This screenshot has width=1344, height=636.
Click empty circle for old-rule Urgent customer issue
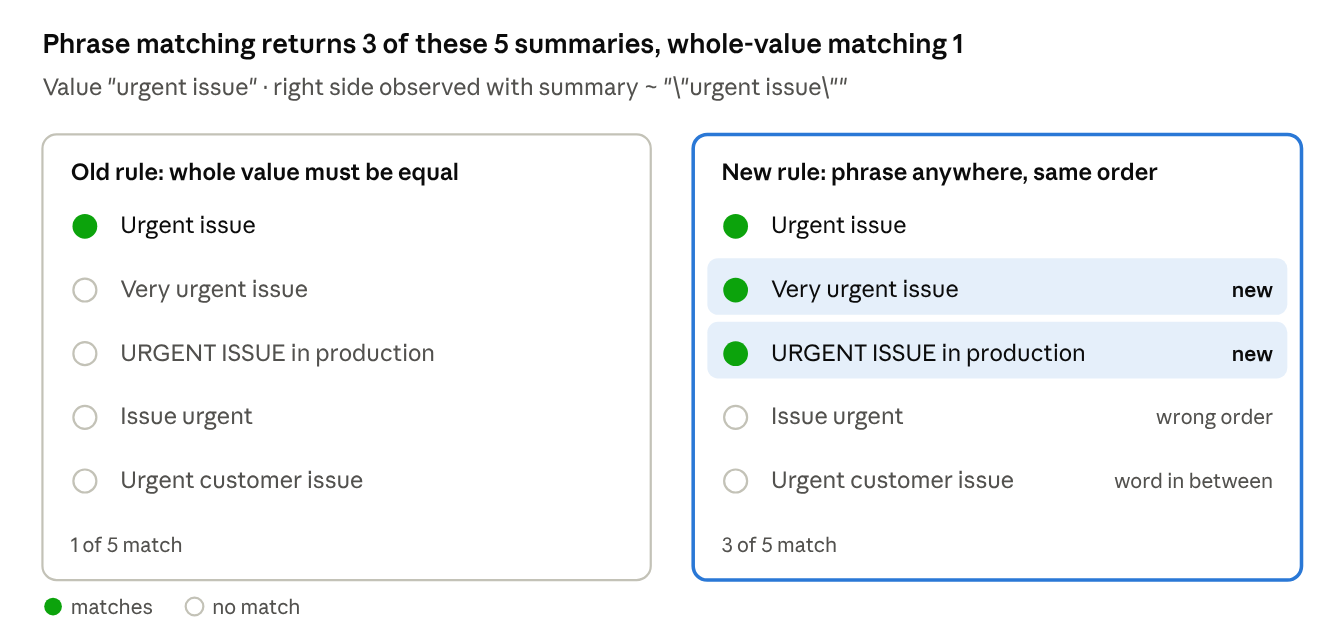tap(85, 481)
